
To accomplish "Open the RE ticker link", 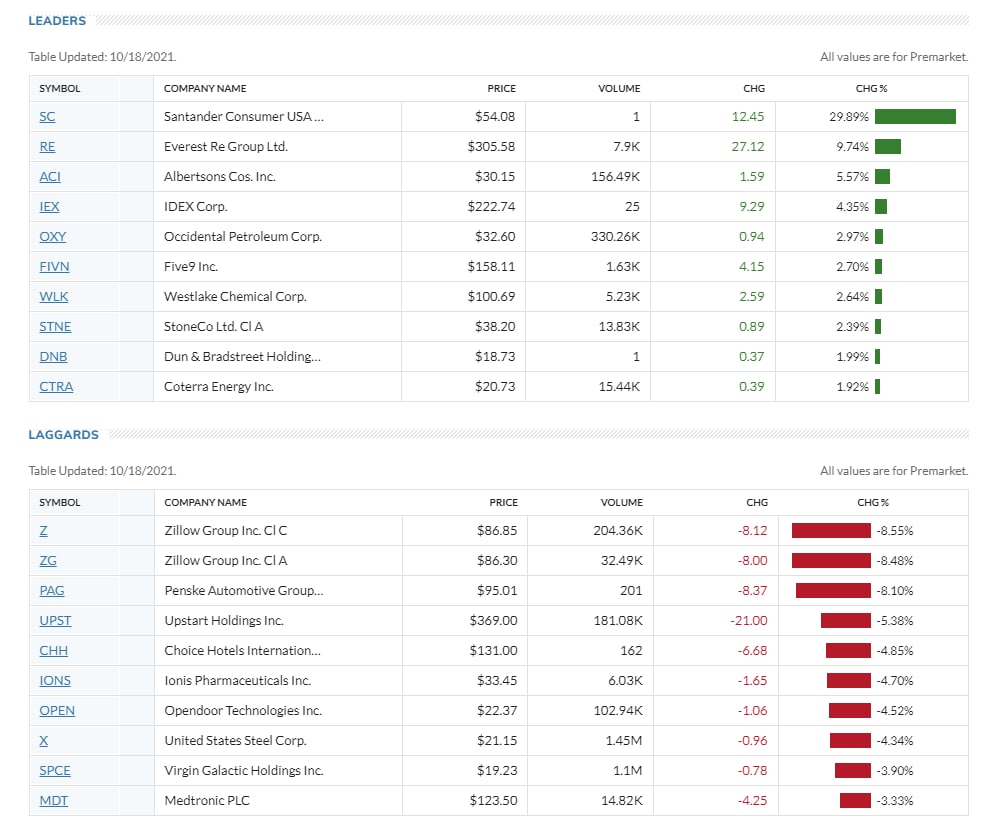I will coord(47,147).
